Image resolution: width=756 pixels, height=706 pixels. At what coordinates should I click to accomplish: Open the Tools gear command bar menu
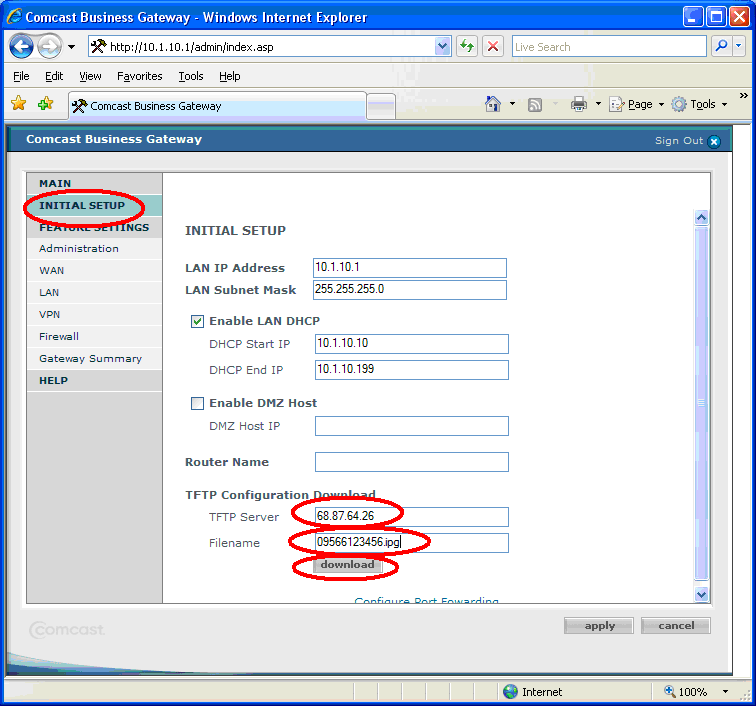[x=699, y=104]
